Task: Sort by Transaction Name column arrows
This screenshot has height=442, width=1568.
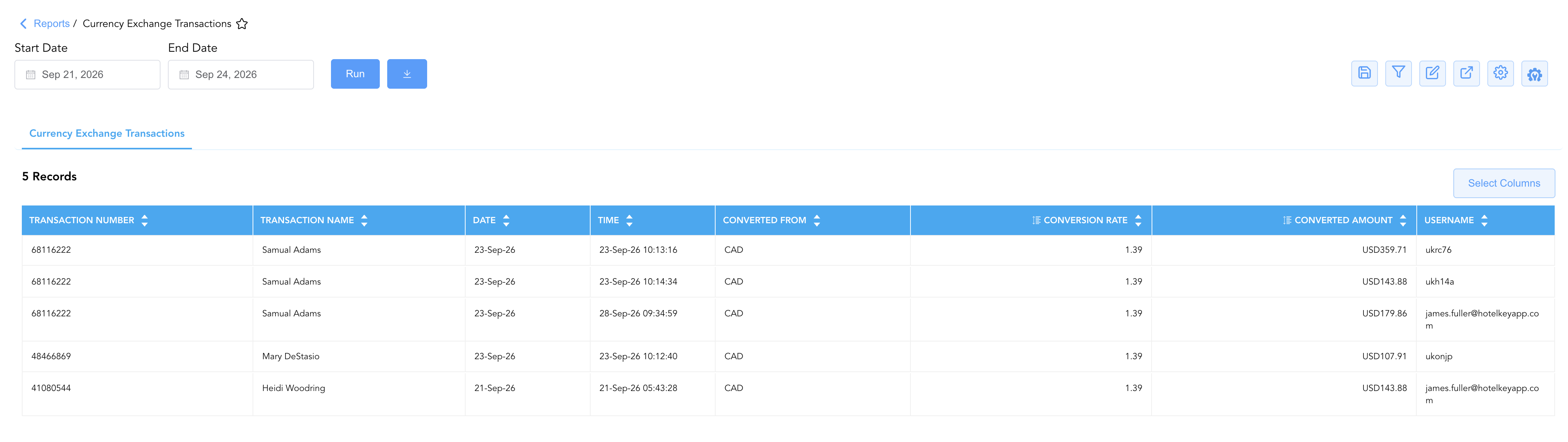Action: click(x=364, y=220)
